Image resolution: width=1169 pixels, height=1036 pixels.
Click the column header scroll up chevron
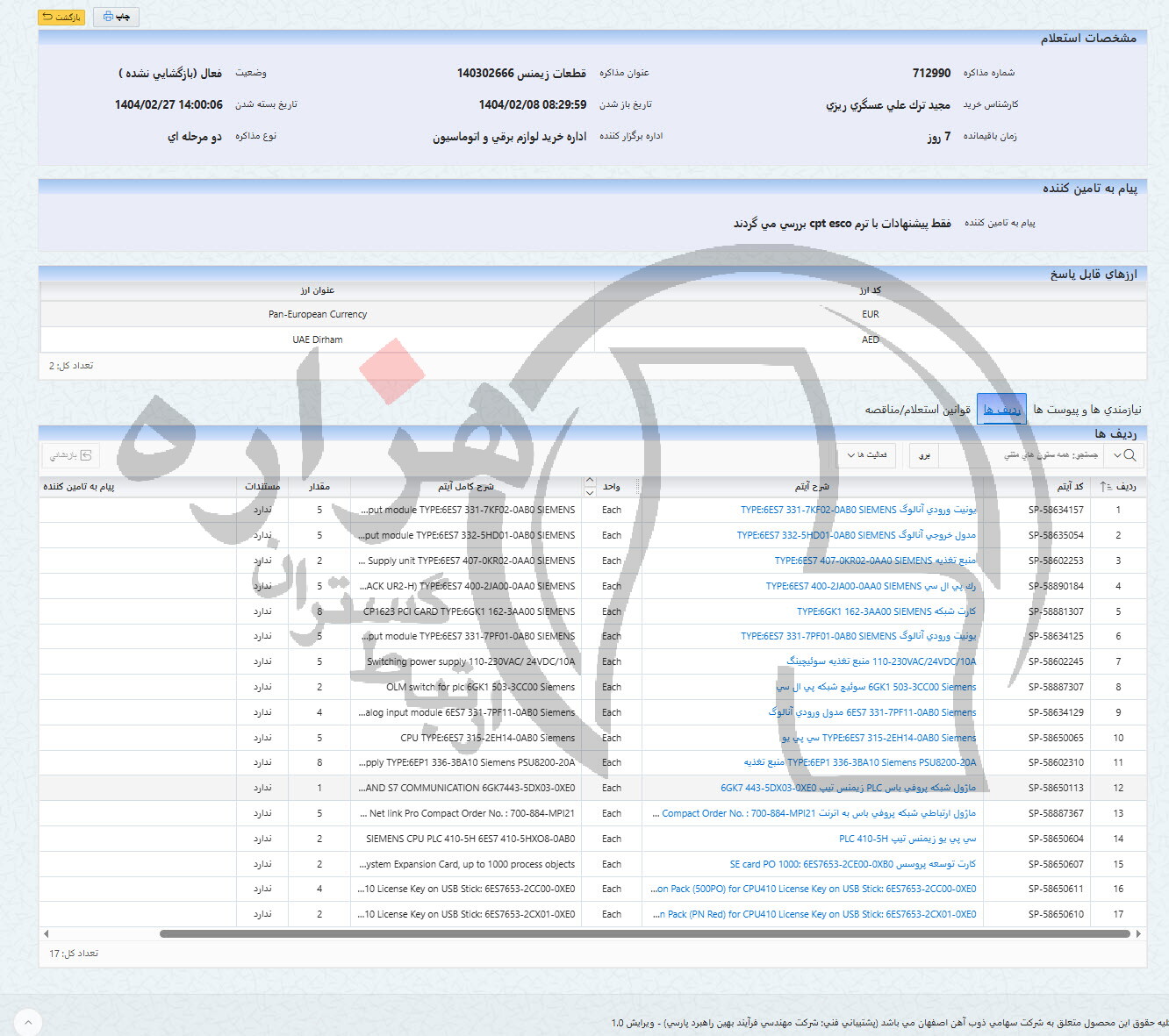click(x=589, y=481)
